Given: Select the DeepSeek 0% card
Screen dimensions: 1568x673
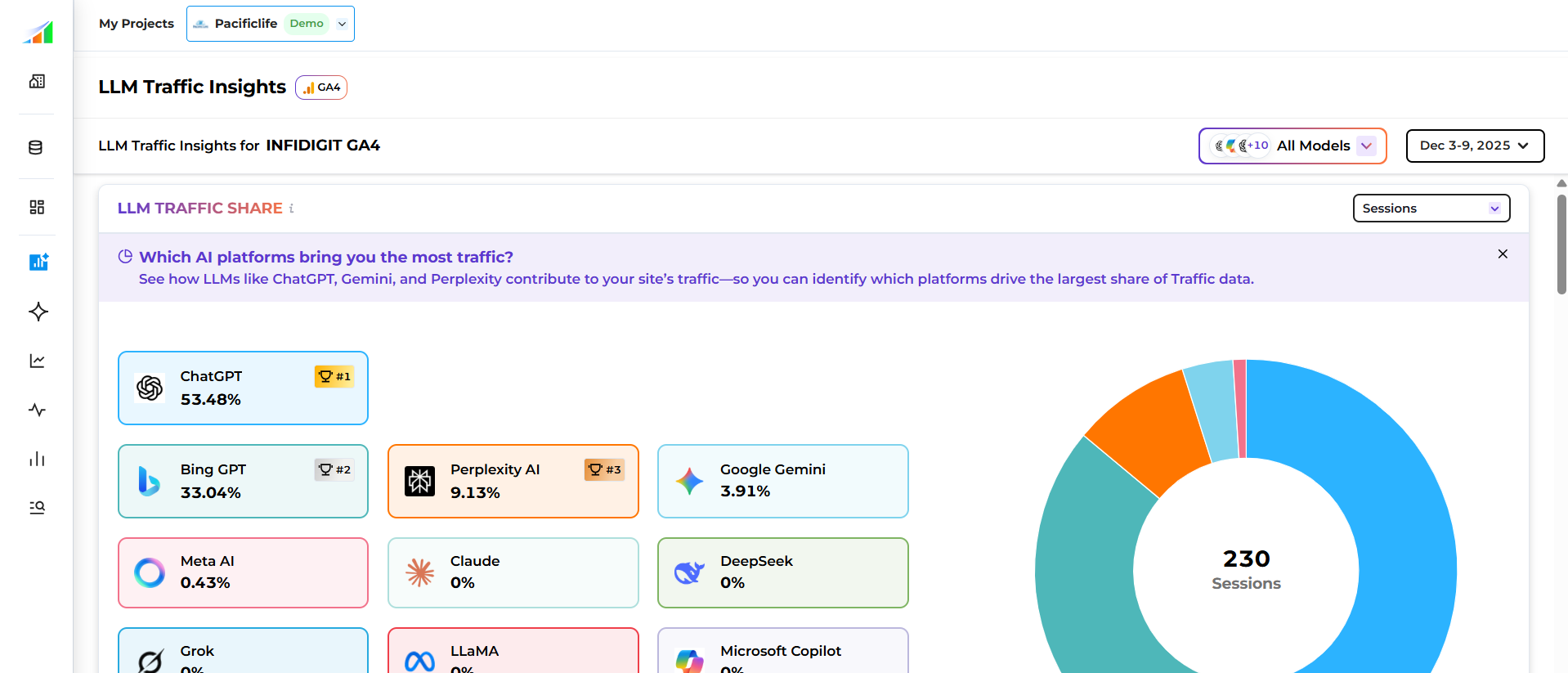Looking at the screenshot, I should (783, 572).
